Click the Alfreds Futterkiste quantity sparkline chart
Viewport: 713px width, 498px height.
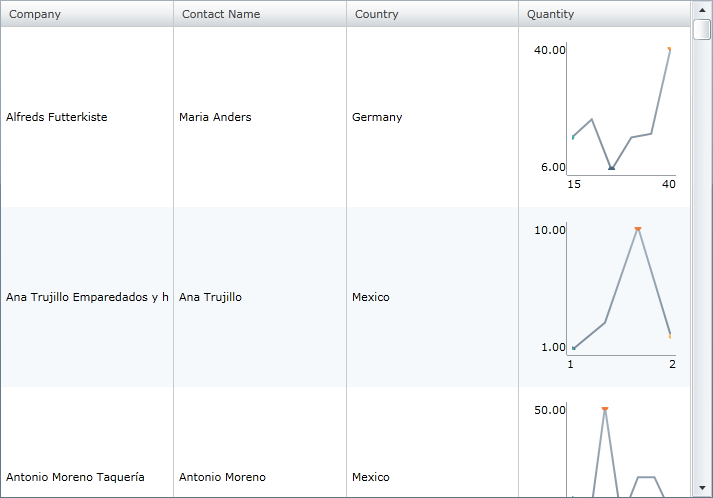click(x=620, y=110)
